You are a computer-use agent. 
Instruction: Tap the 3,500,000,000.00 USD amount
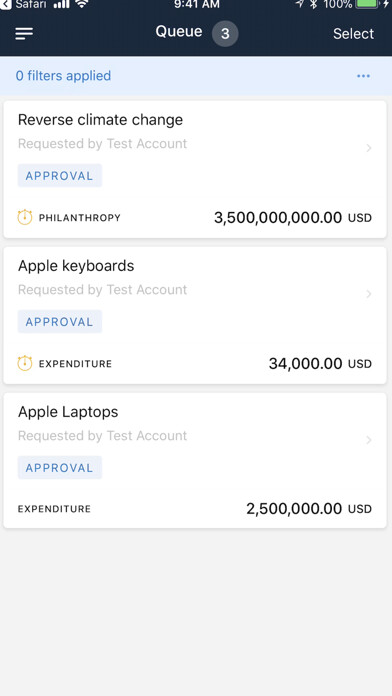click(293, 218)
